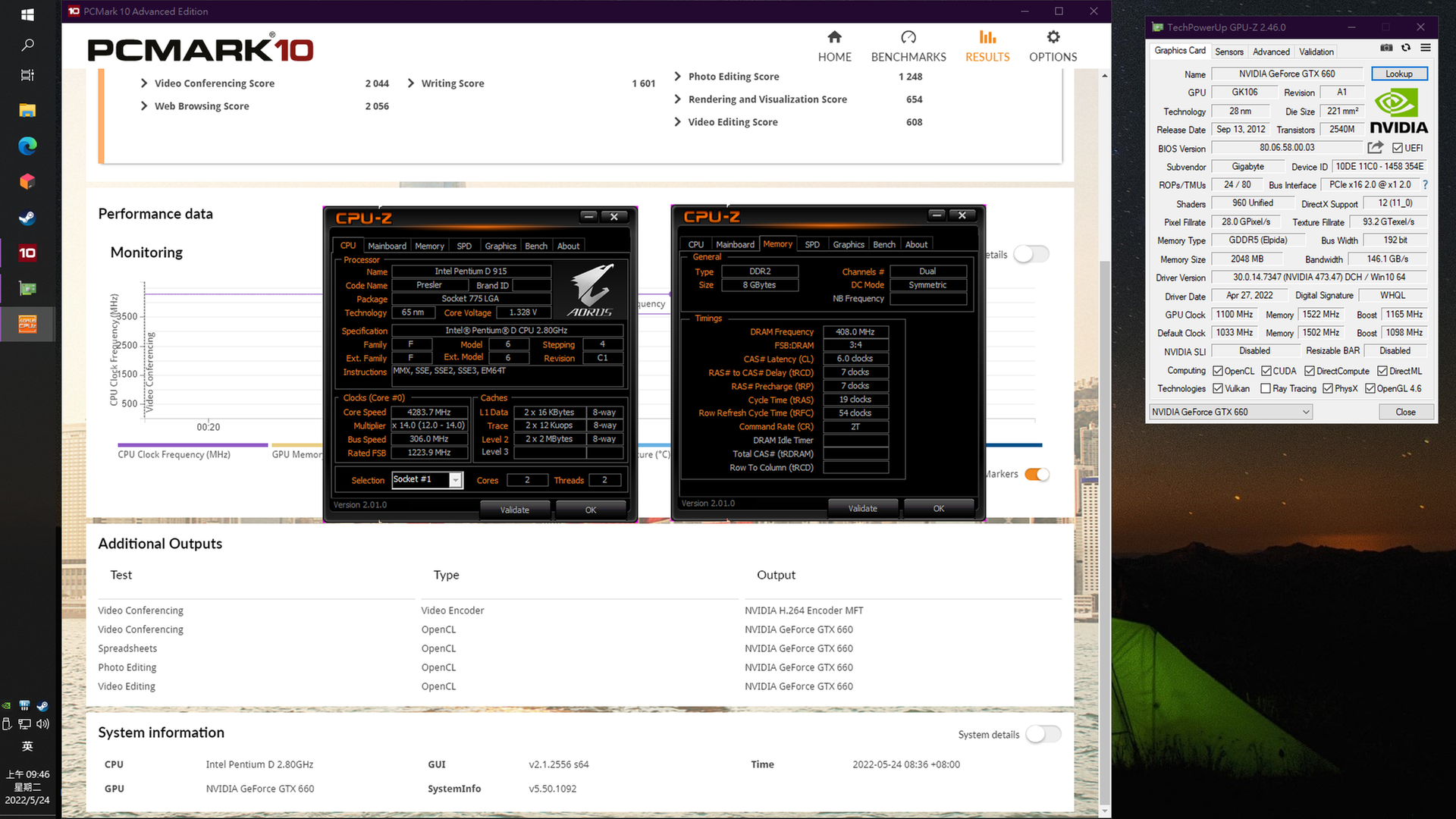The image size is (1456, 819).
Task: Expand Photo Editing Score
Action: [x=678, y=77]
